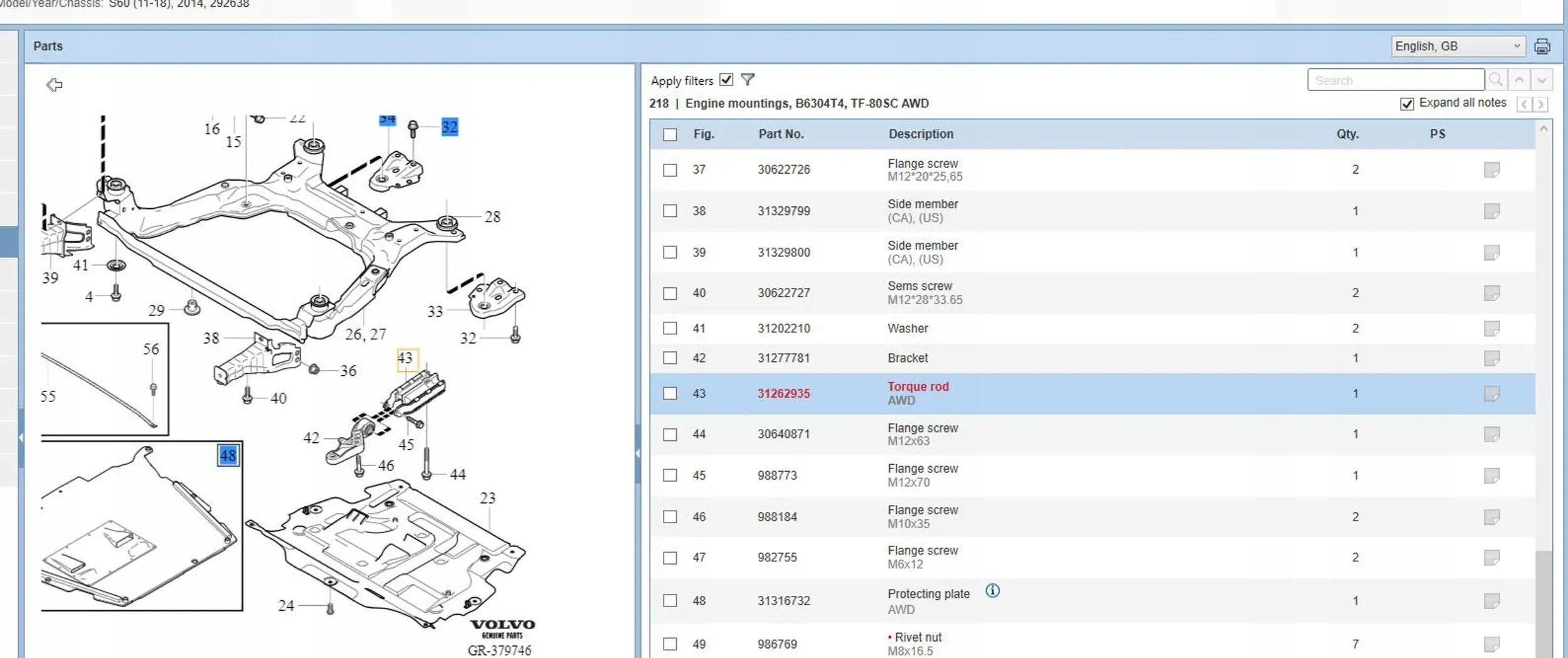Go to next search result arrow
The width and height of the screenshot is (1568, 658).
pos(1541,80)
